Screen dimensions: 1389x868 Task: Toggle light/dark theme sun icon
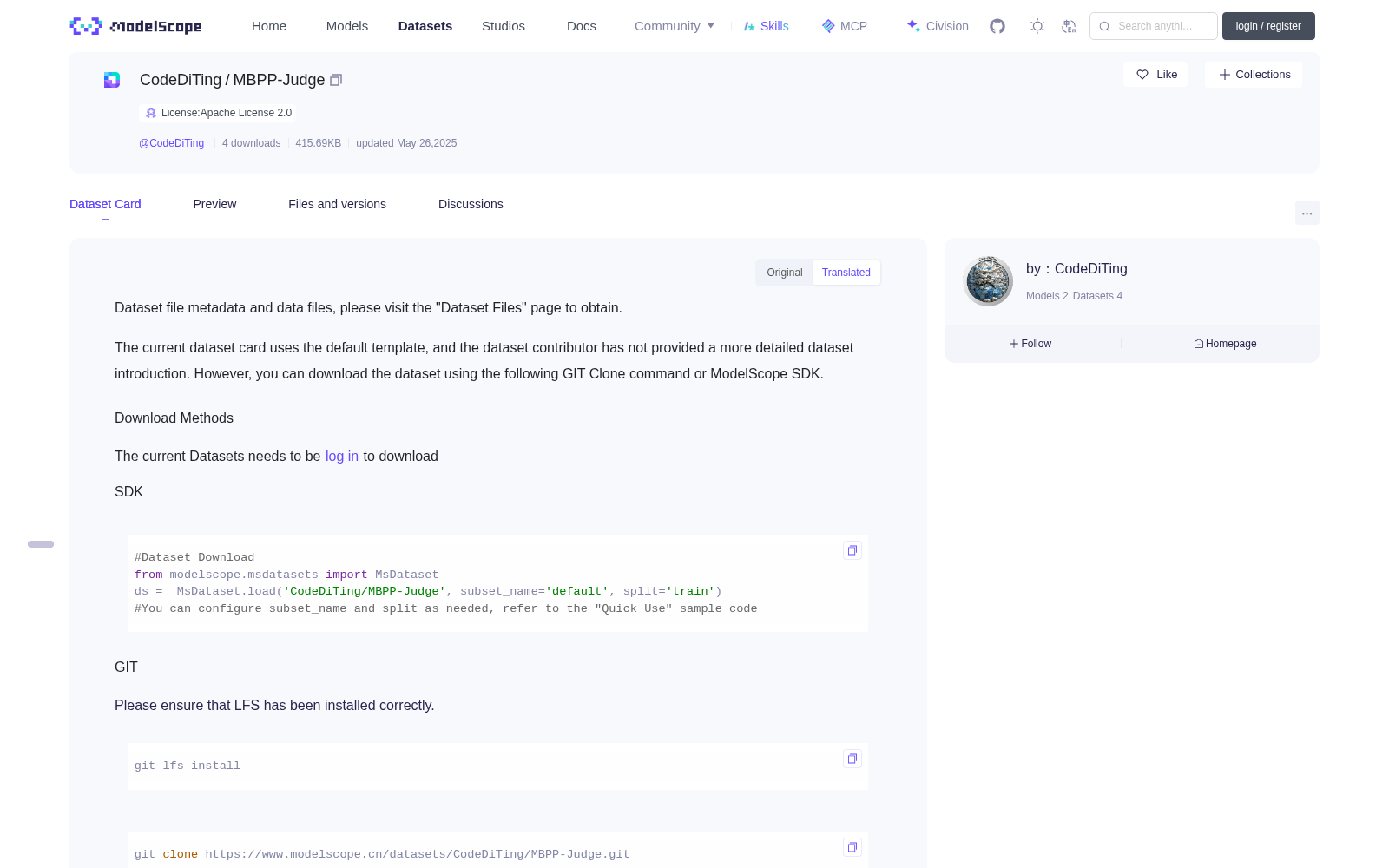click(x=1037, y=26)
